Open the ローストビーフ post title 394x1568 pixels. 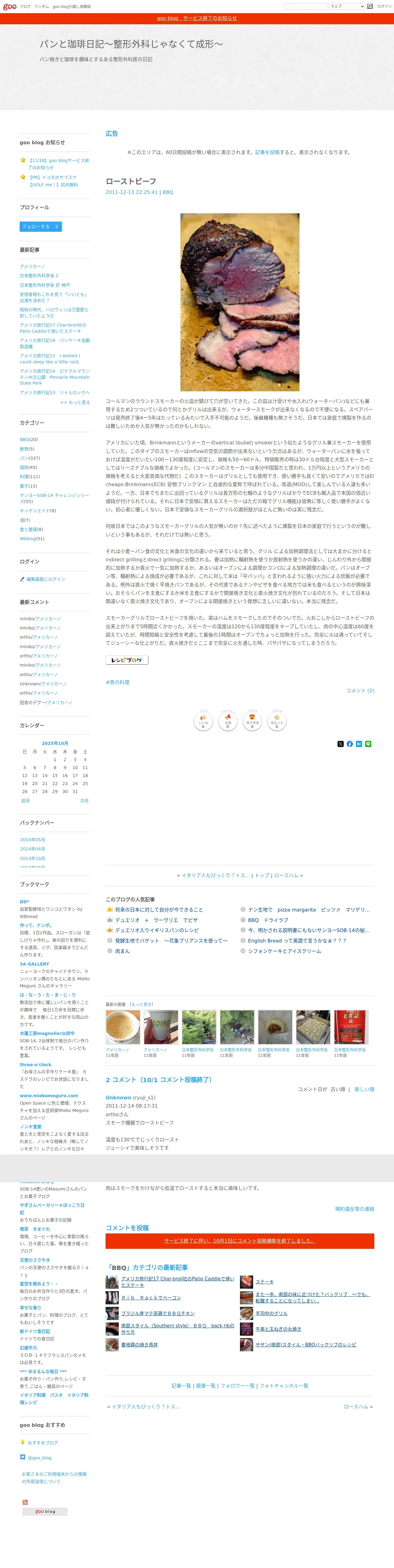coord(131,181)
